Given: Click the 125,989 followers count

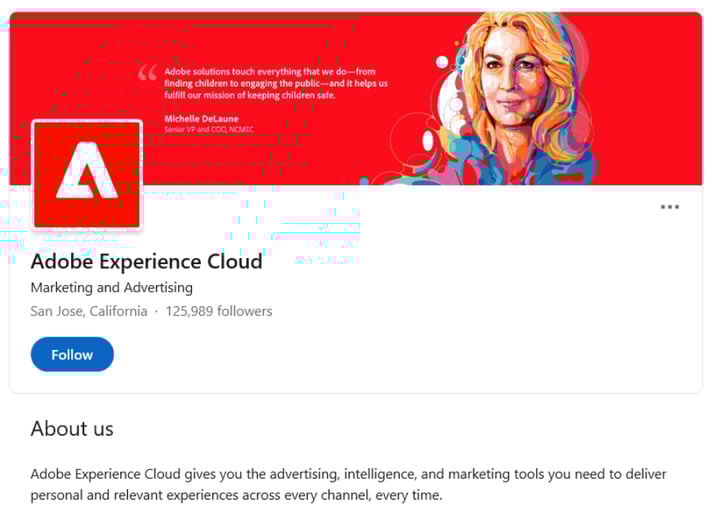Looking at the screenshot, I should pos(219,311).
